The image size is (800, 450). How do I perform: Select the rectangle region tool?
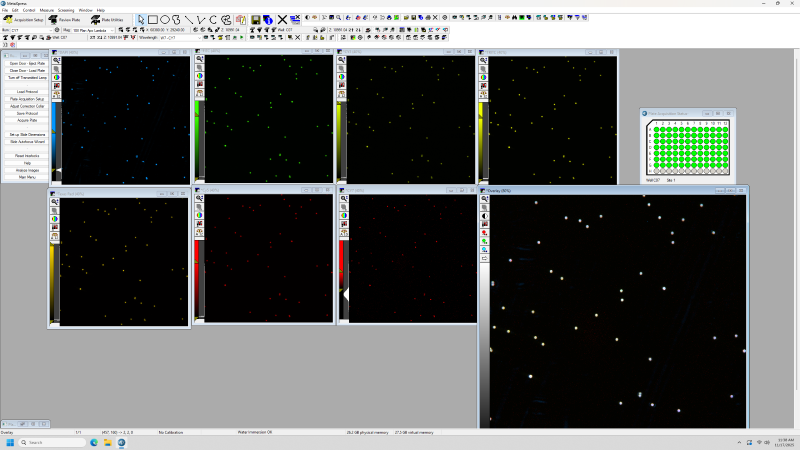tap(153, 19)
